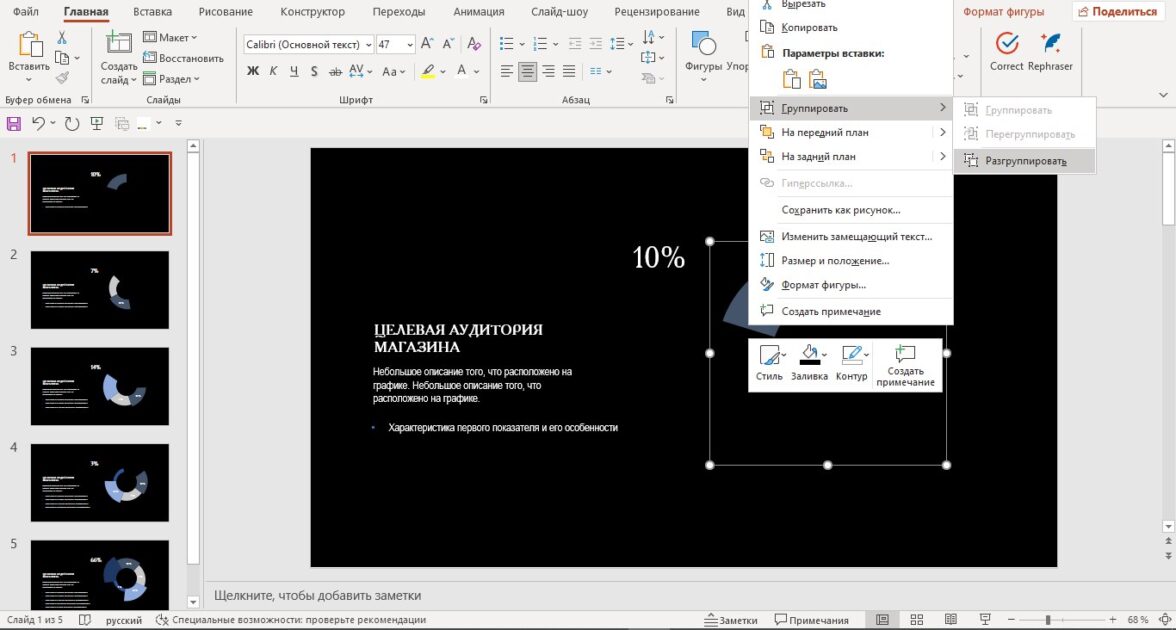
Task: Toggle center text alignment
Action: (527, 71)
